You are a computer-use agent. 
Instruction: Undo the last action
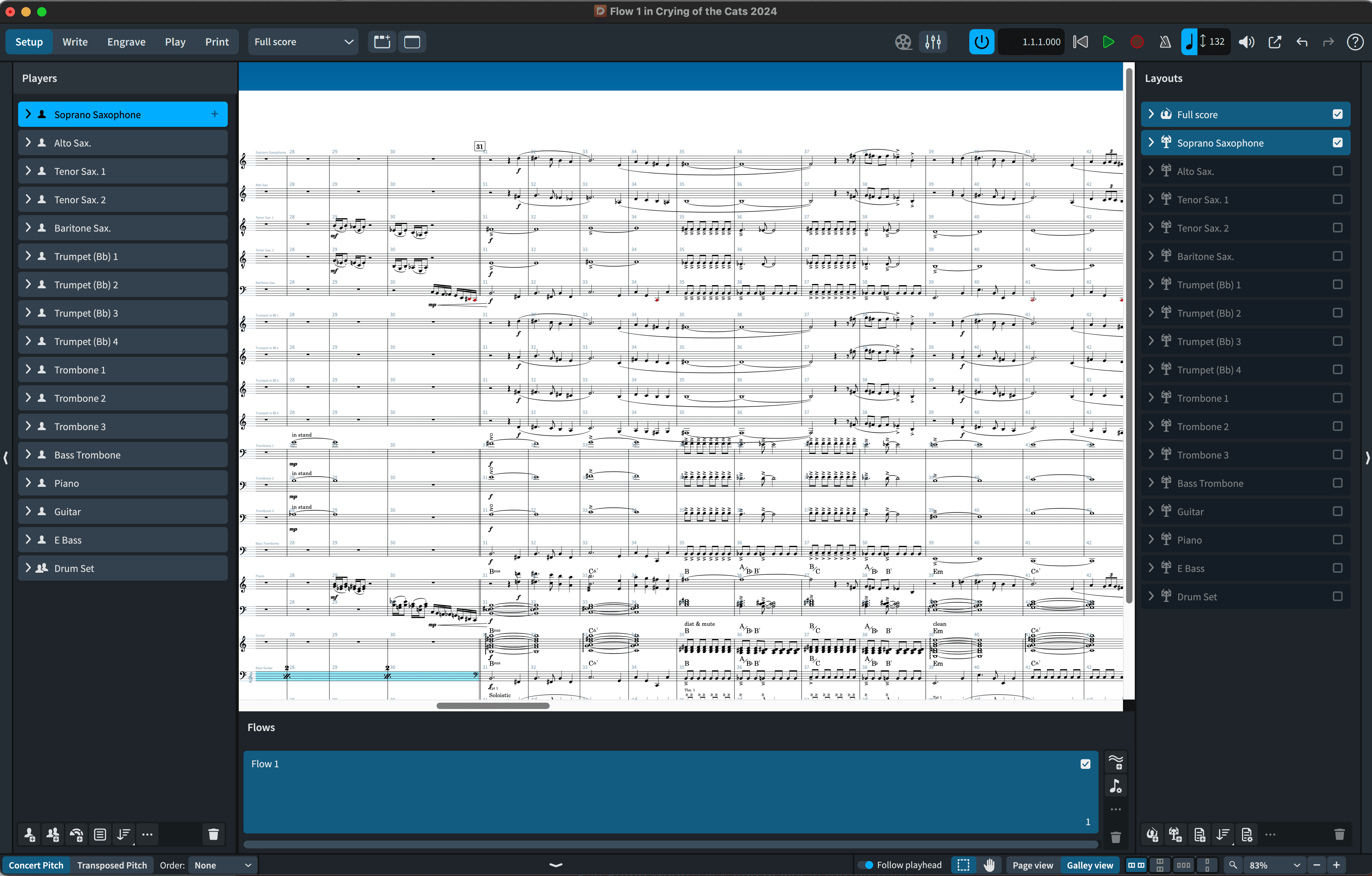pyautogui.click(x=1302, y=42)
